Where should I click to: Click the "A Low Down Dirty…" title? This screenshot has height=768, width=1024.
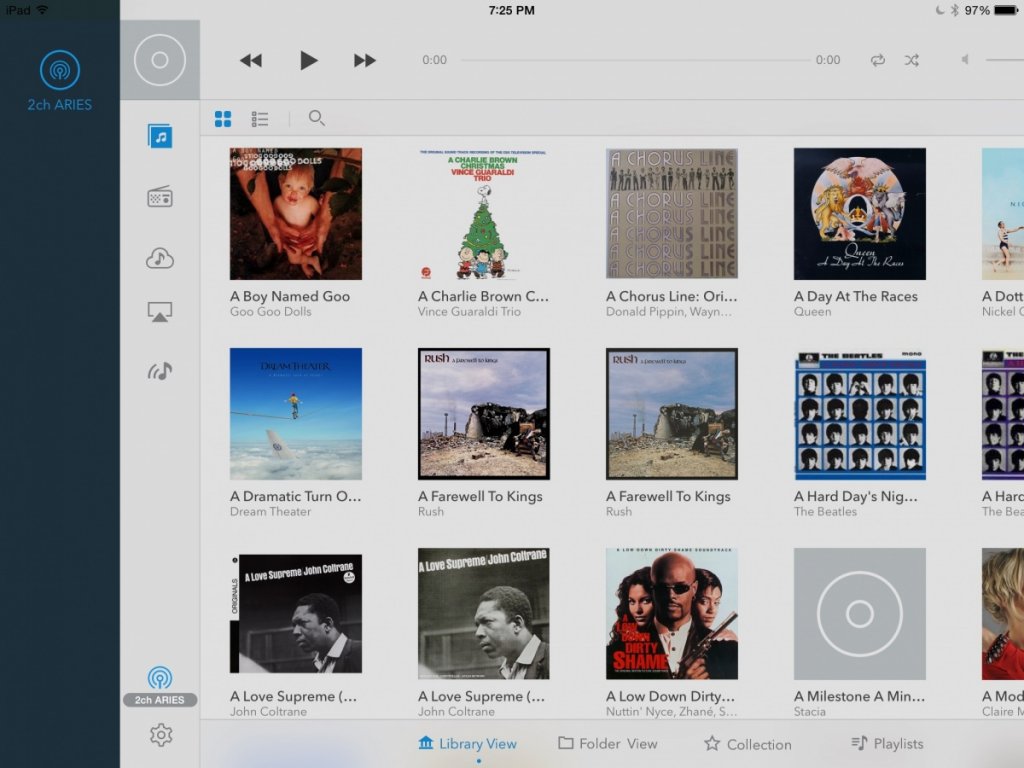coord(671,697)
